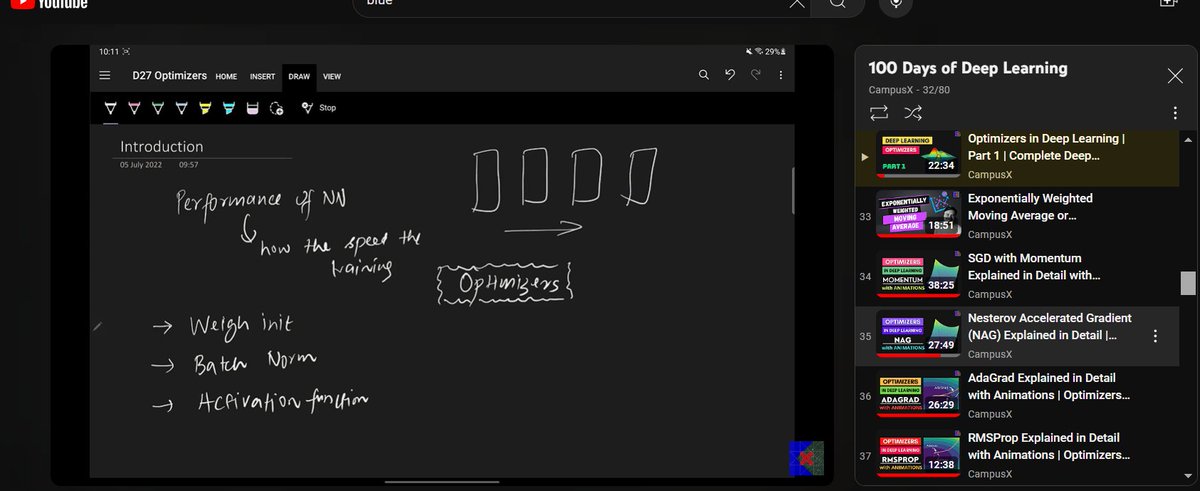Open the INSERT ribbon tab
This screenshot has height=491, width=1200.
[263, 76]
